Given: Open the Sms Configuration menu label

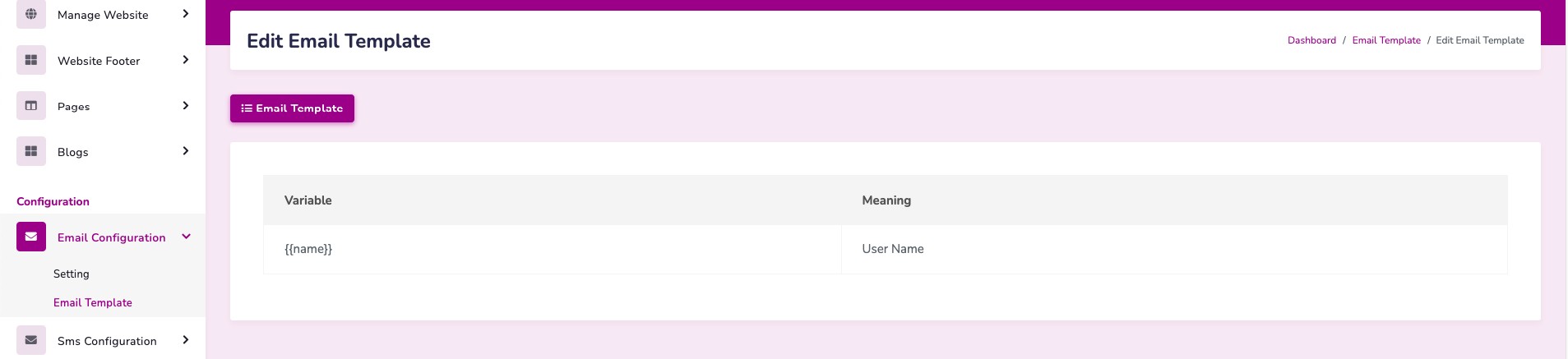Looking at the screenshot, I should click(107, 341).
